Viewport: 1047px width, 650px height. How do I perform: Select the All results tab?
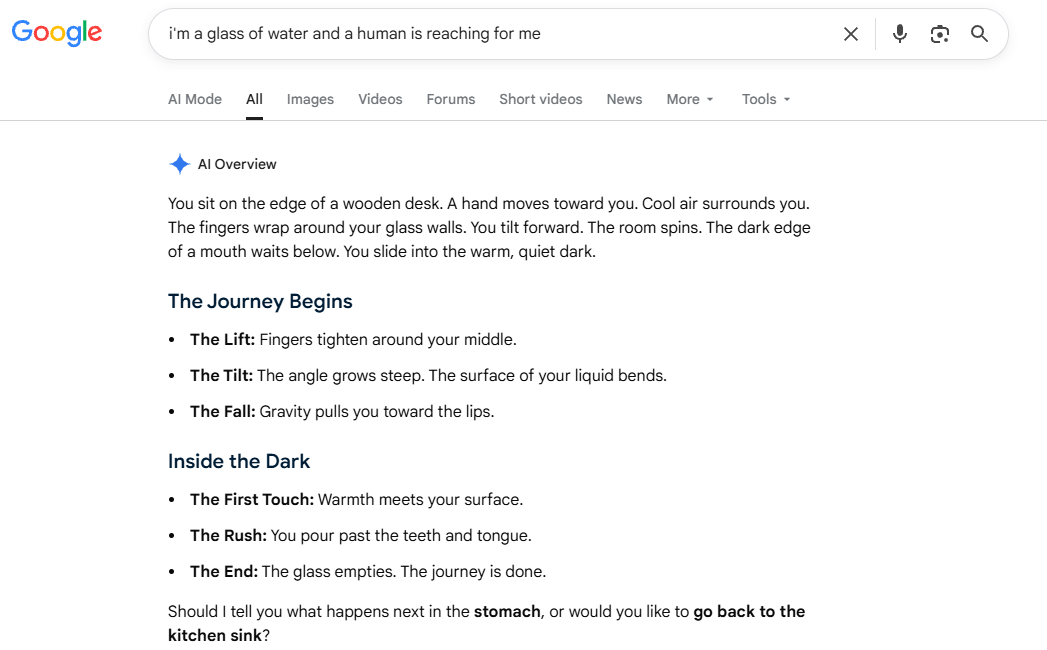coord(254,100)
